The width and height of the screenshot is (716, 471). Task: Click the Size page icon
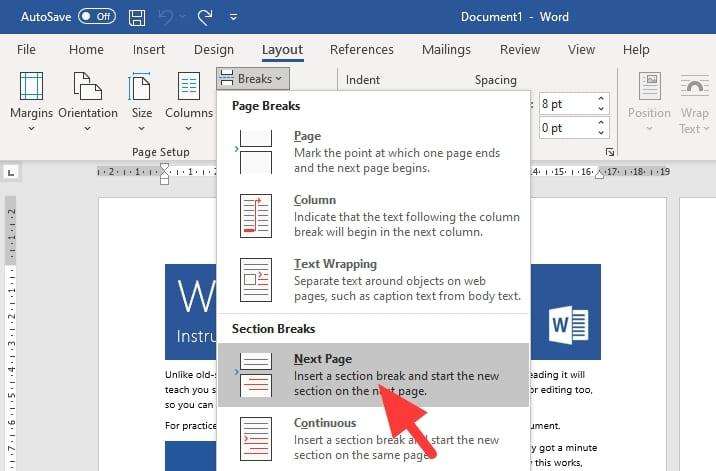coord(140,86)
